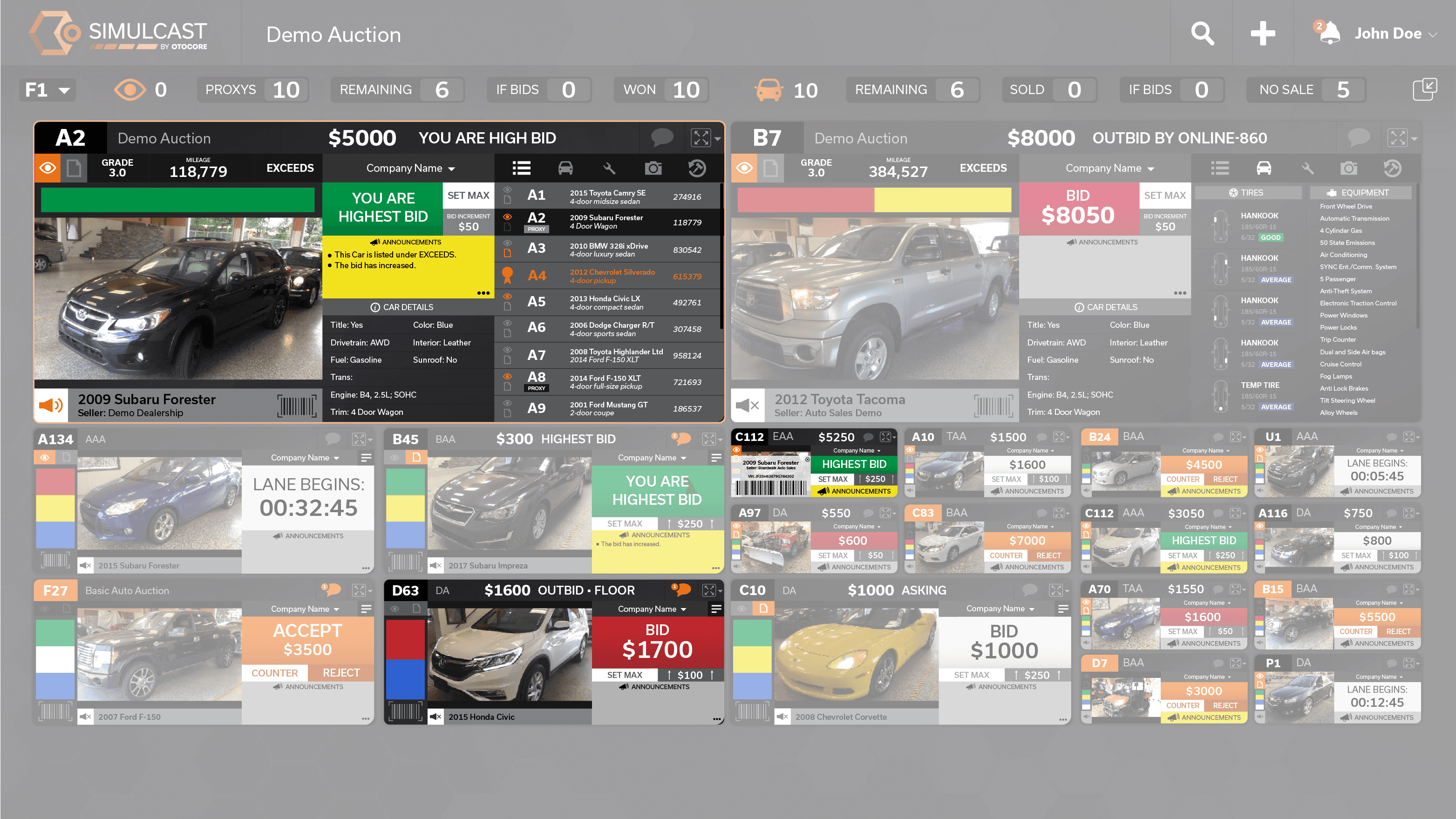Screen dimensions: 1456x819
Task: Switch to vehicle tab in A2 lane
Action: click(x=565, y=168)
